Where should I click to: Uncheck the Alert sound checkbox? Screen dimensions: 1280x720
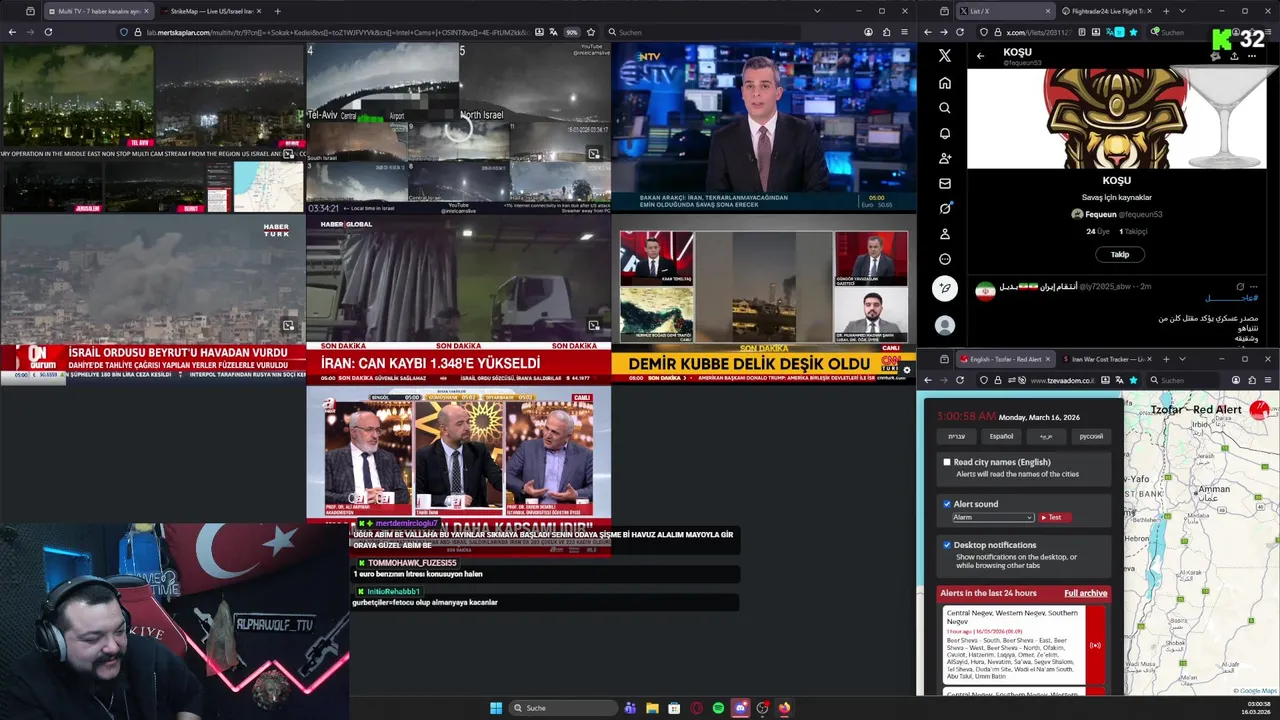(947, 504)
